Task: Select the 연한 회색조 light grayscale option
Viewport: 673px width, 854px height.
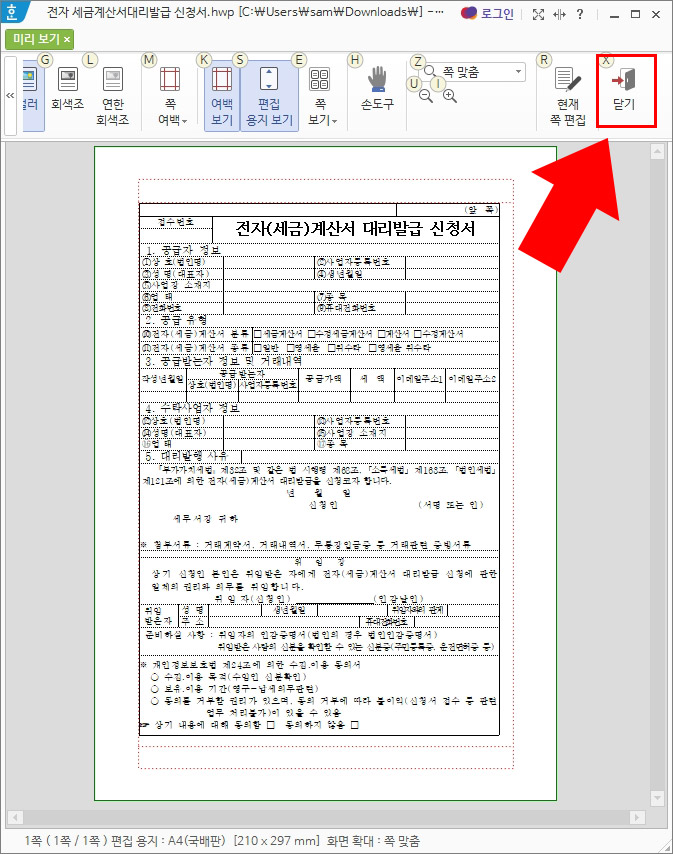Action: 113,96
